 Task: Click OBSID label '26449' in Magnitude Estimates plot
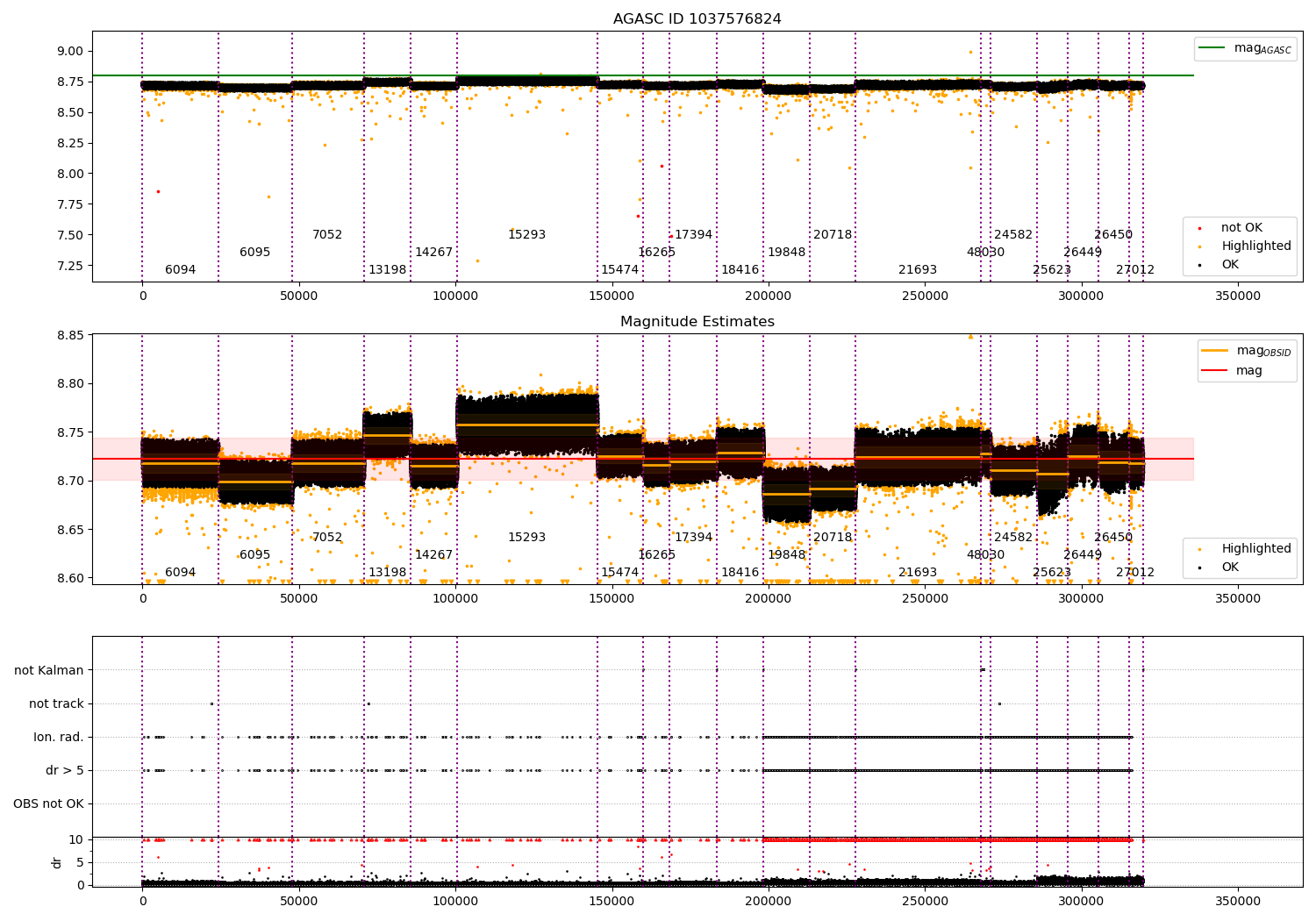point(1083,555)
